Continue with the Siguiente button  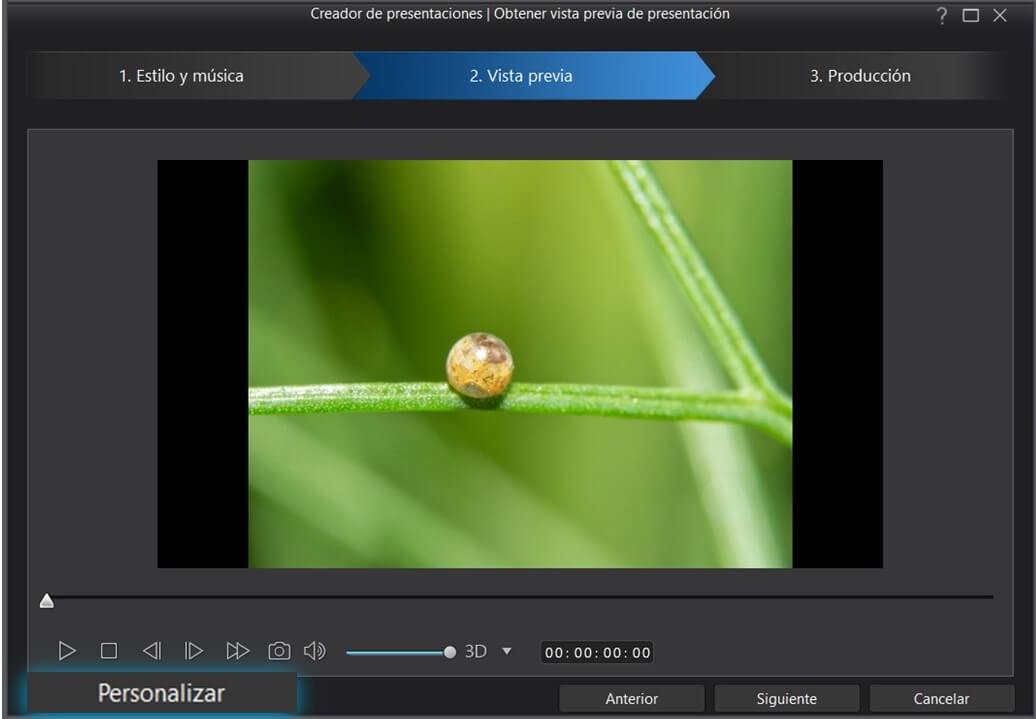786,699
